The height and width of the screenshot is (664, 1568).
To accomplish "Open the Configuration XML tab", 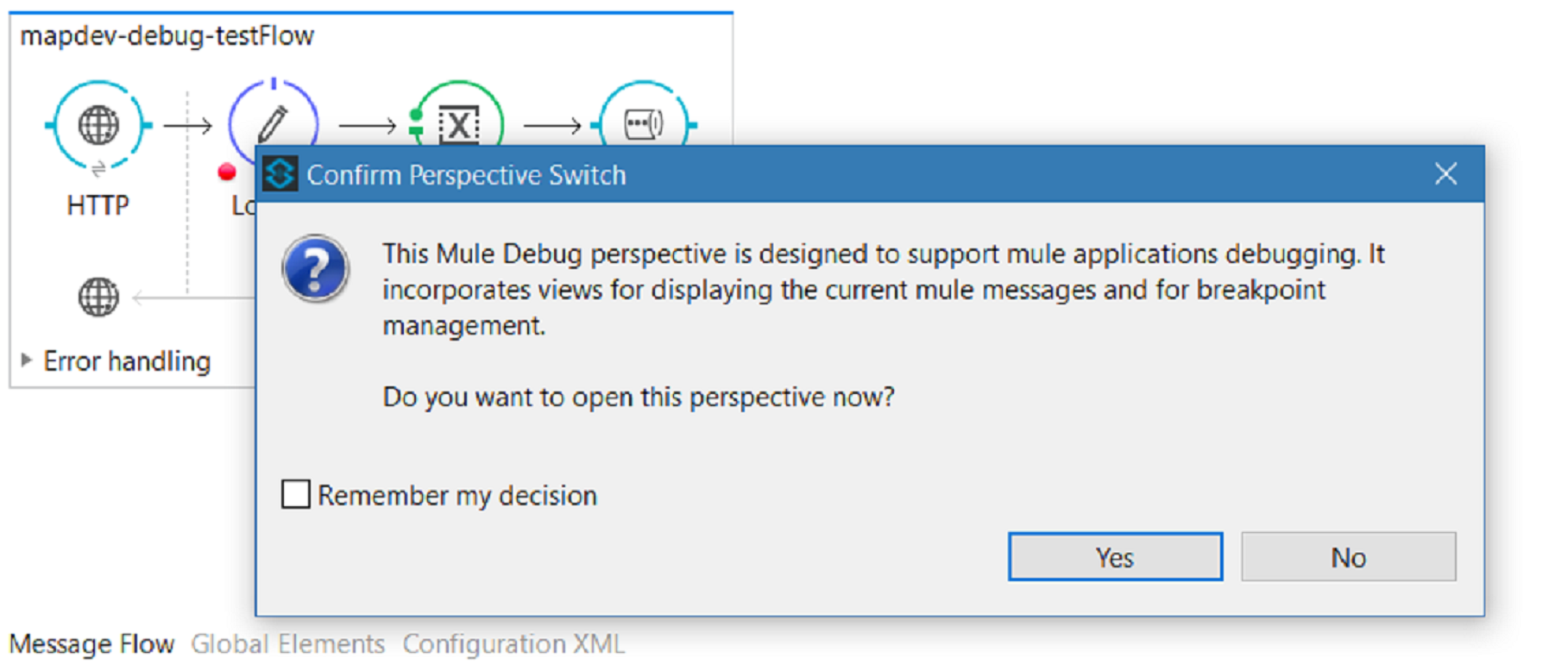I will coord(513,644).
